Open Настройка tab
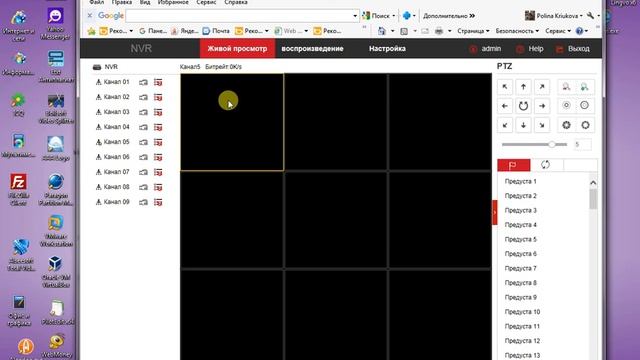This screenshot has height=360, width=640. click(x=387, y=49)
